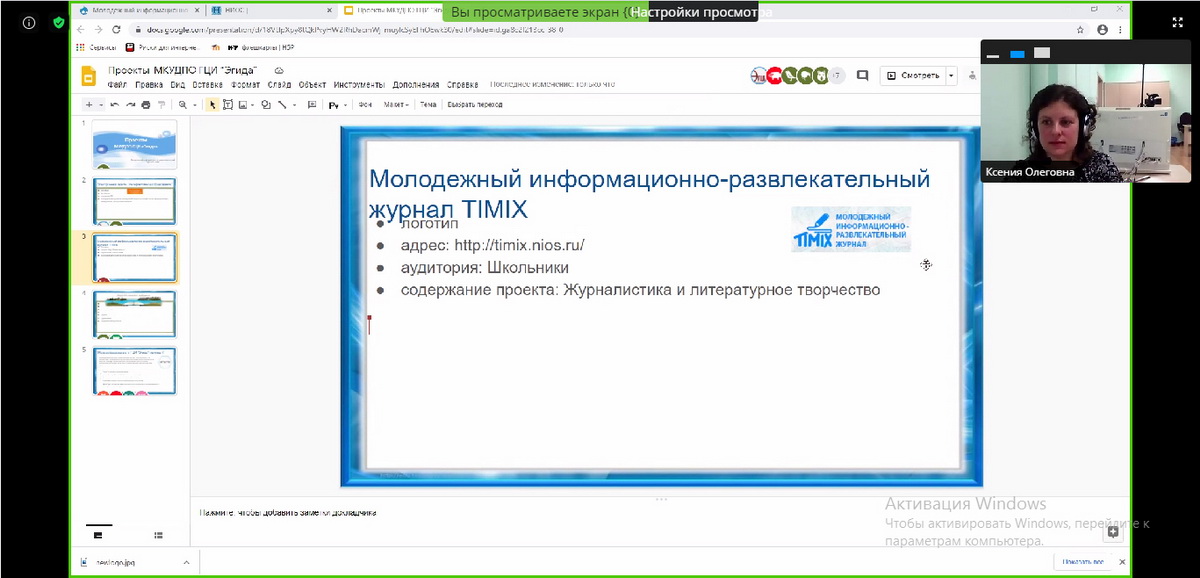Screen dimensions: 1200x578
Task: Click the Тема theme button
Action: coord(428,105)
